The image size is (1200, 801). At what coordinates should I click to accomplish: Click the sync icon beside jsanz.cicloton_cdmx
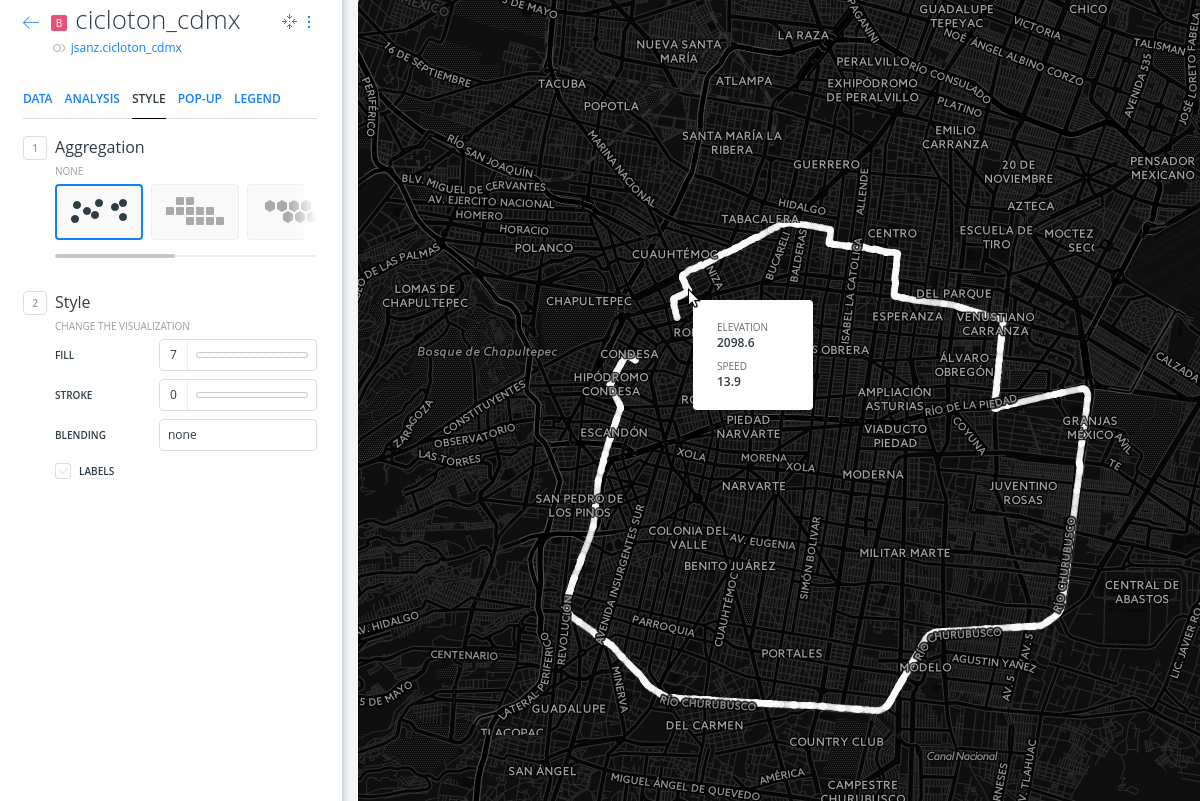pyautogui.click(x=58, y=47)
